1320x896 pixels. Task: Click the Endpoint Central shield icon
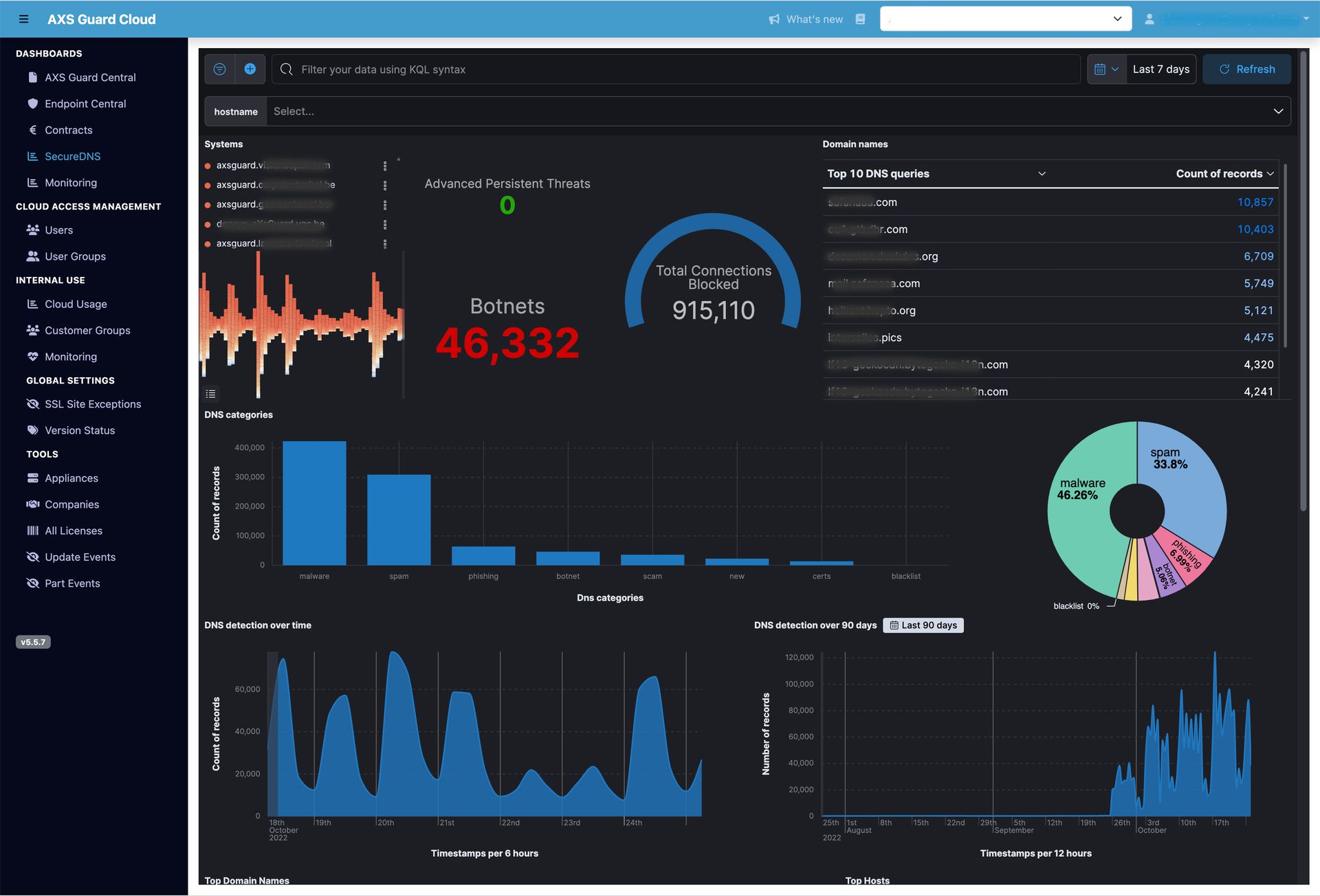tap(31, 104)
